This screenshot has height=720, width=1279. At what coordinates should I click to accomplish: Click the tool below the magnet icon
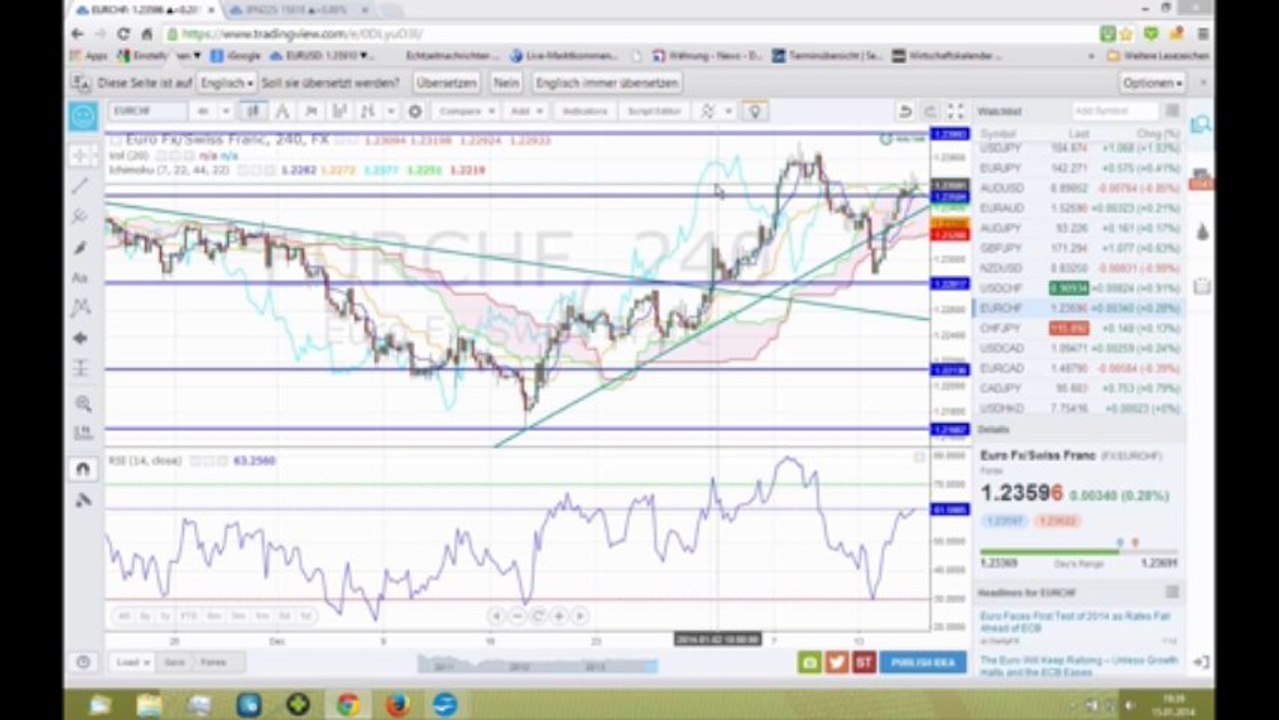coord(82,499)
